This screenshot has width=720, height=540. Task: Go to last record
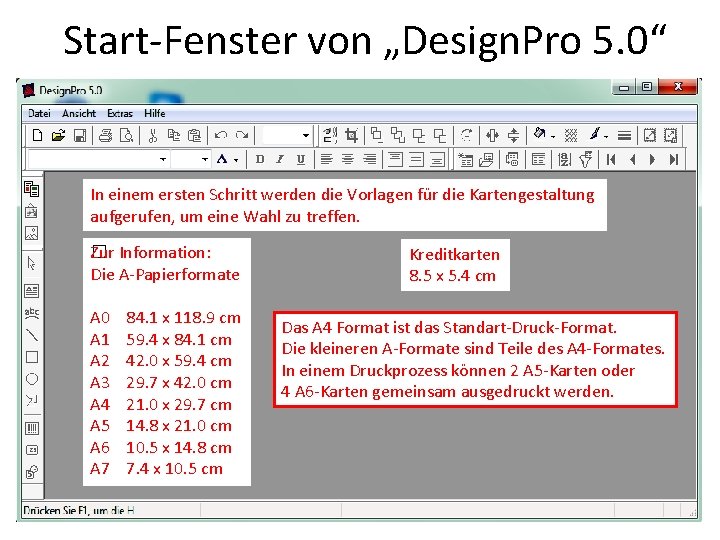pos(674,159)
